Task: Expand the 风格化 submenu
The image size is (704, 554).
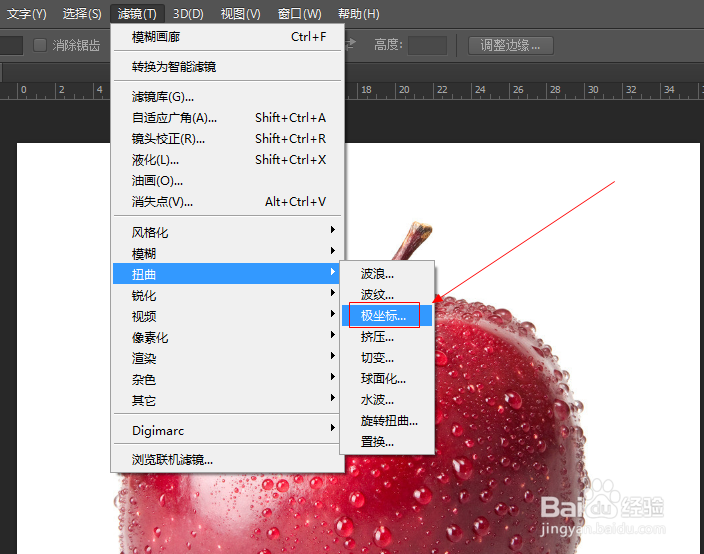Action: [227, 232]
